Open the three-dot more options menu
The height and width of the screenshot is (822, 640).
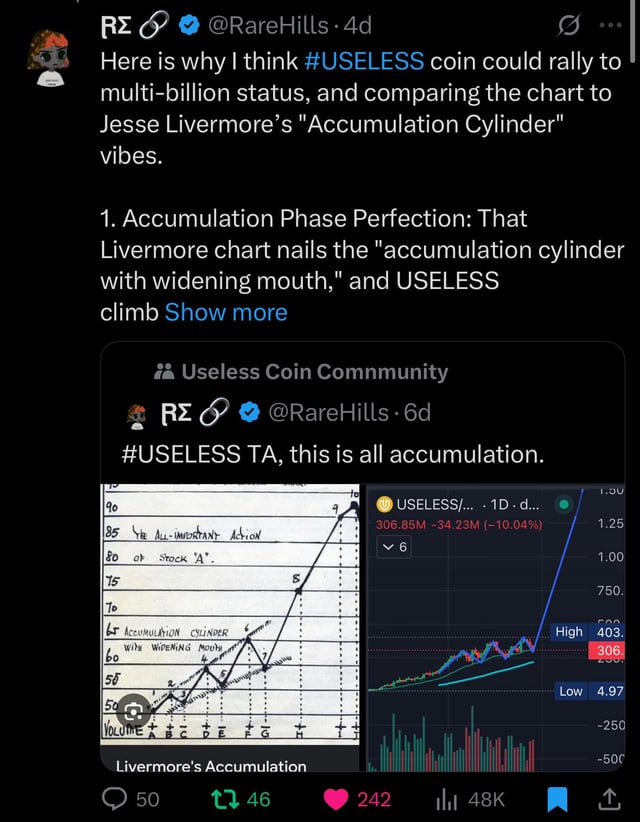(608, 23)
